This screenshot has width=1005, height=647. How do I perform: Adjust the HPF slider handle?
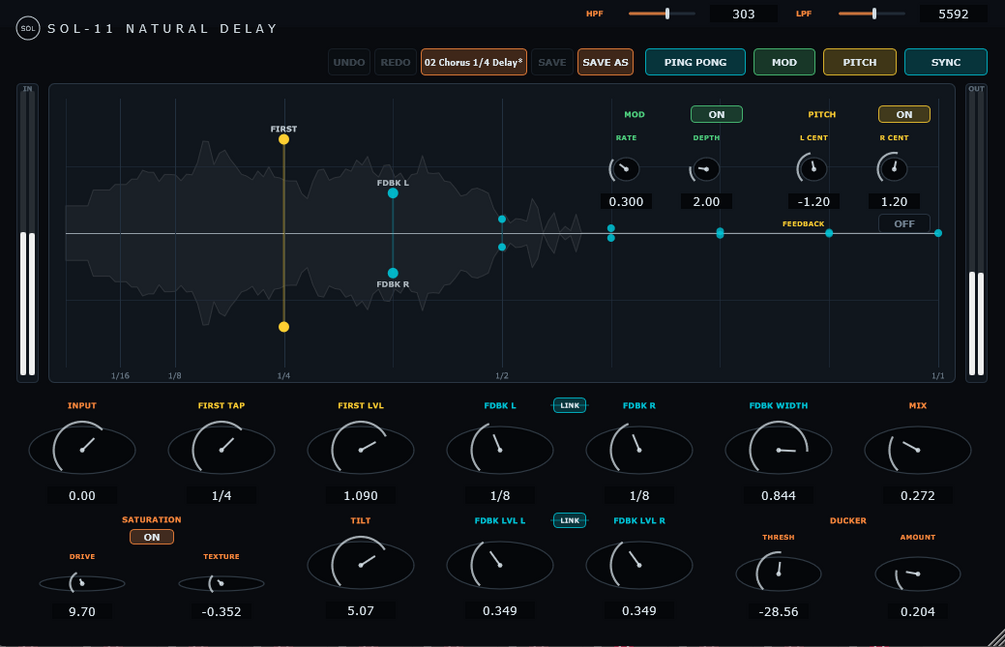click(x=667, y=13)
